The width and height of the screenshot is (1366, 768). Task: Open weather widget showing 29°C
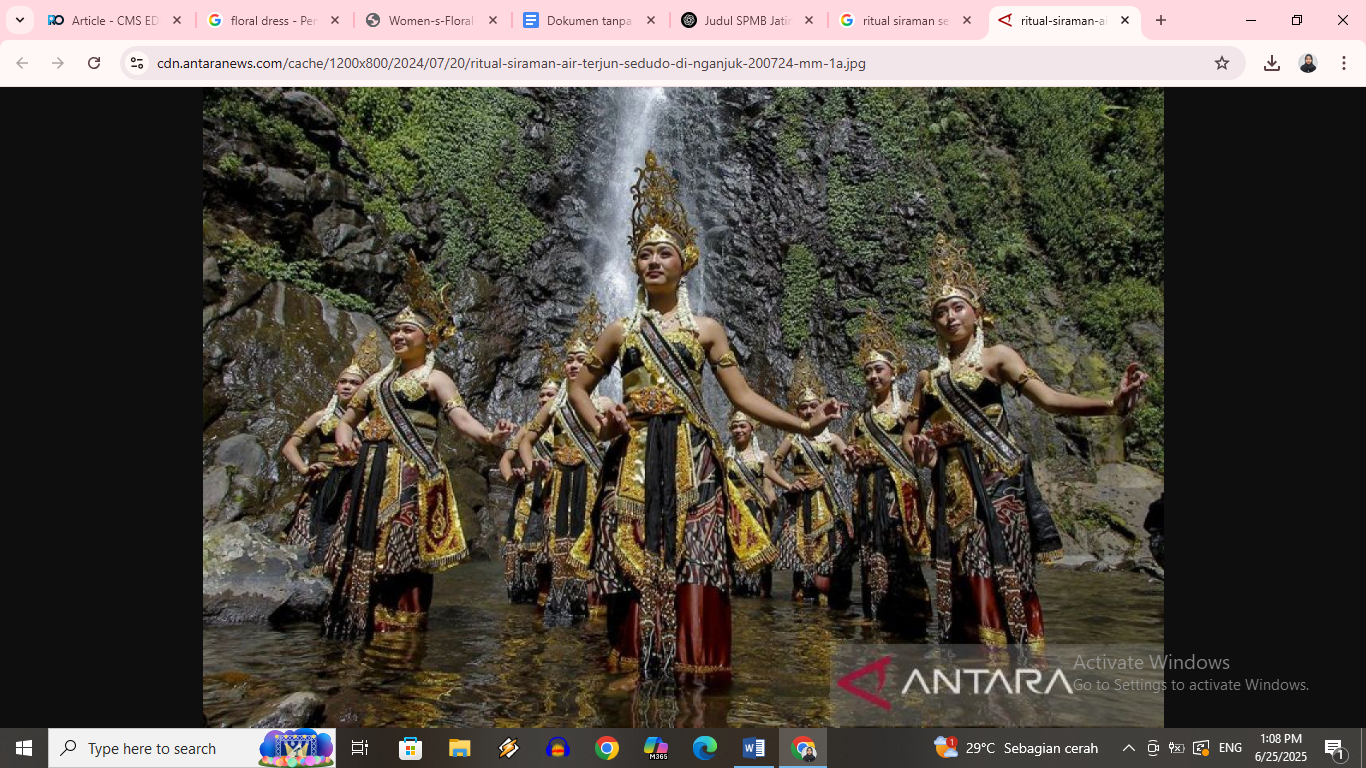(1016, 748)
